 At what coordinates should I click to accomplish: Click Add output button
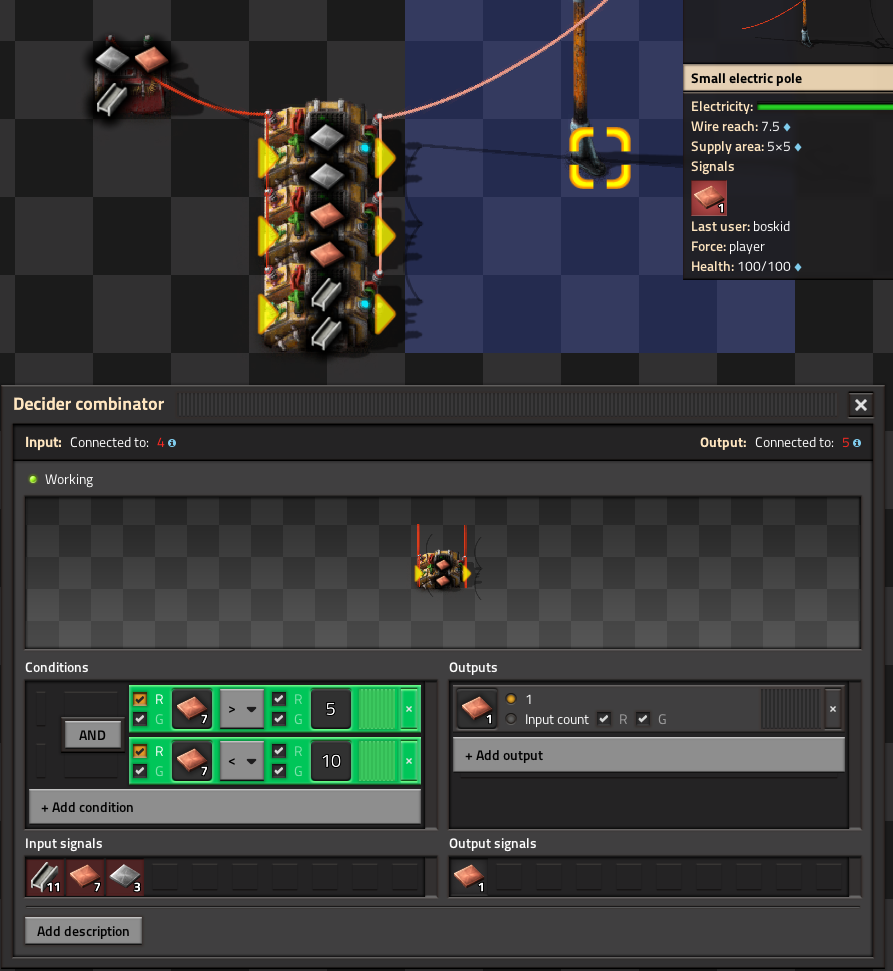(648, 755)
